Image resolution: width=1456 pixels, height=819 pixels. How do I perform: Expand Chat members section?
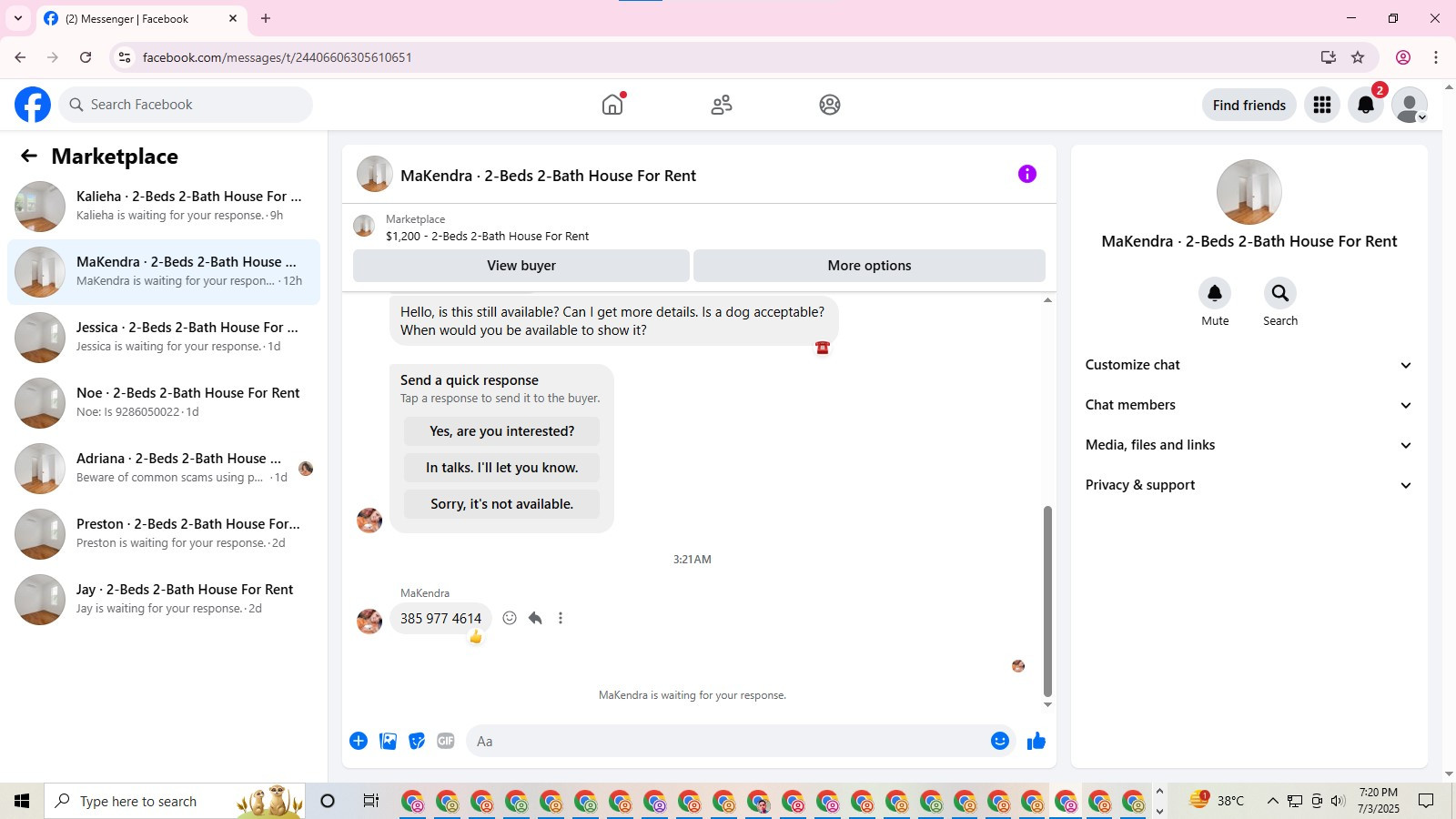pos(1249,405)
